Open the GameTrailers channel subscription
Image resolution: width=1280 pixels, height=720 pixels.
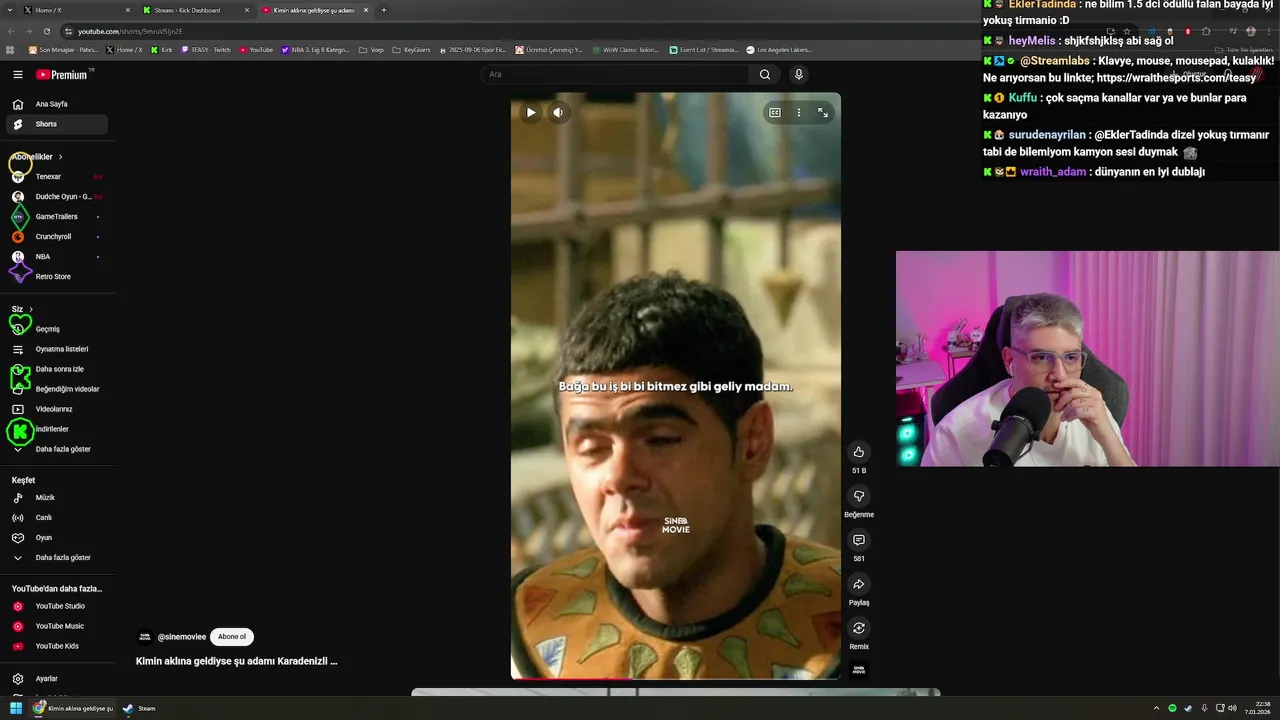[x=56, y=217]
